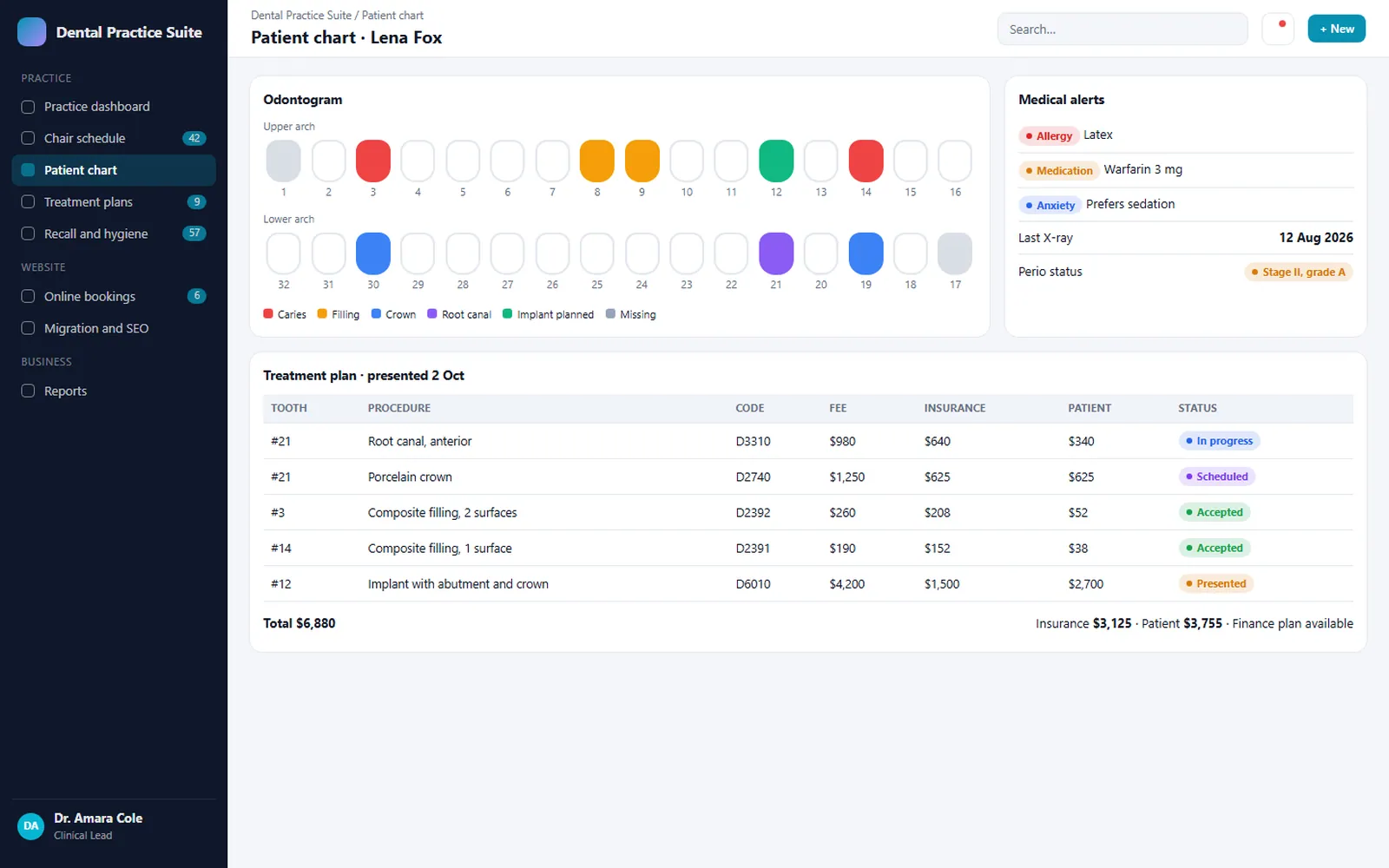Click the Finance plan available text
Screen dimensions: 1389x868
pyautogui.click(x=1293, y=623)
